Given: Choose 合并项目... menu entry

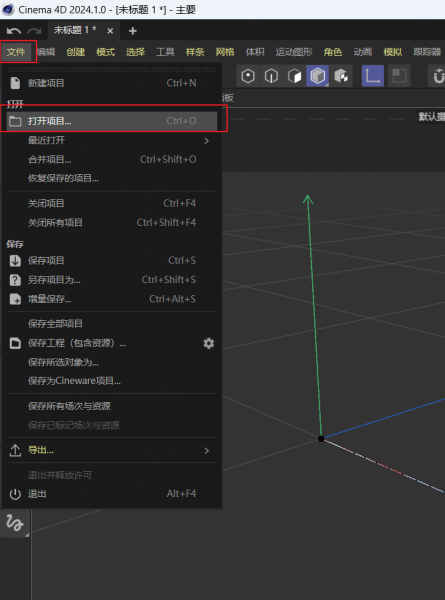Looking at the screenshot, I should click(112, 160).
